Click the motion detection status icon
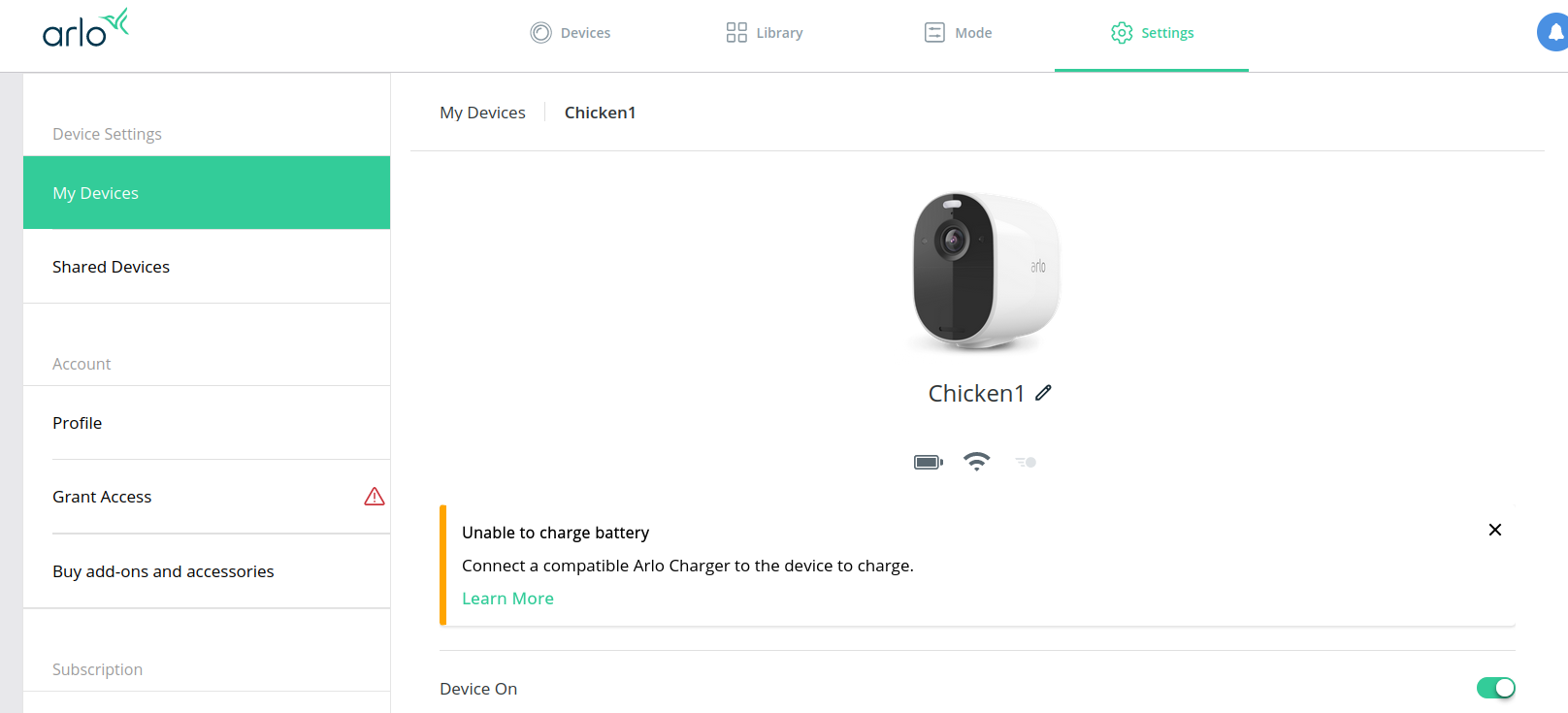This screenshot has height=713, width=1568. click(1026, 462)
